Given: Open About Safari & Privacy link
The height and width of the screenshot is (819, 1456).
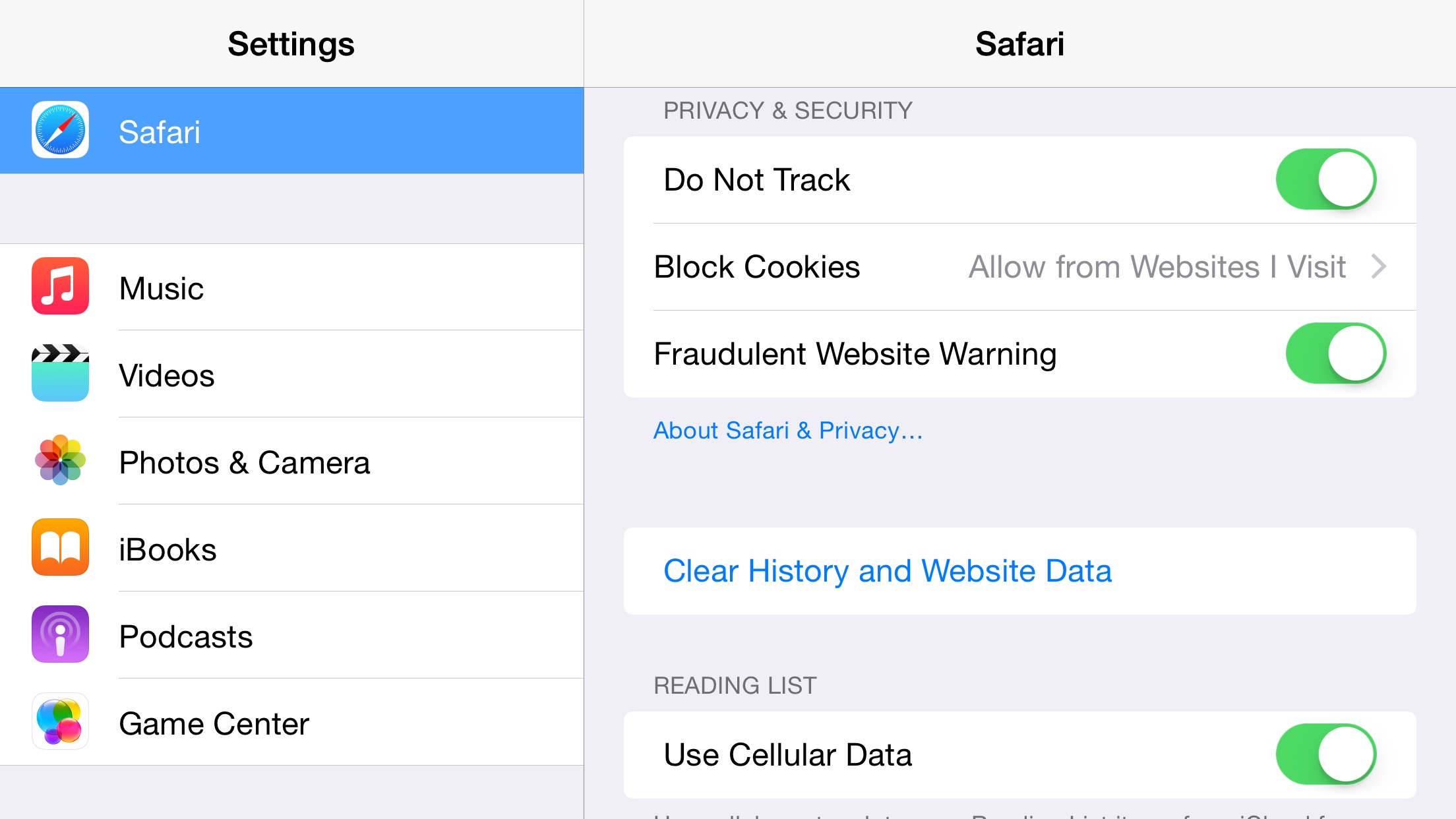Looking at the screenshot, I should point(788,431).
